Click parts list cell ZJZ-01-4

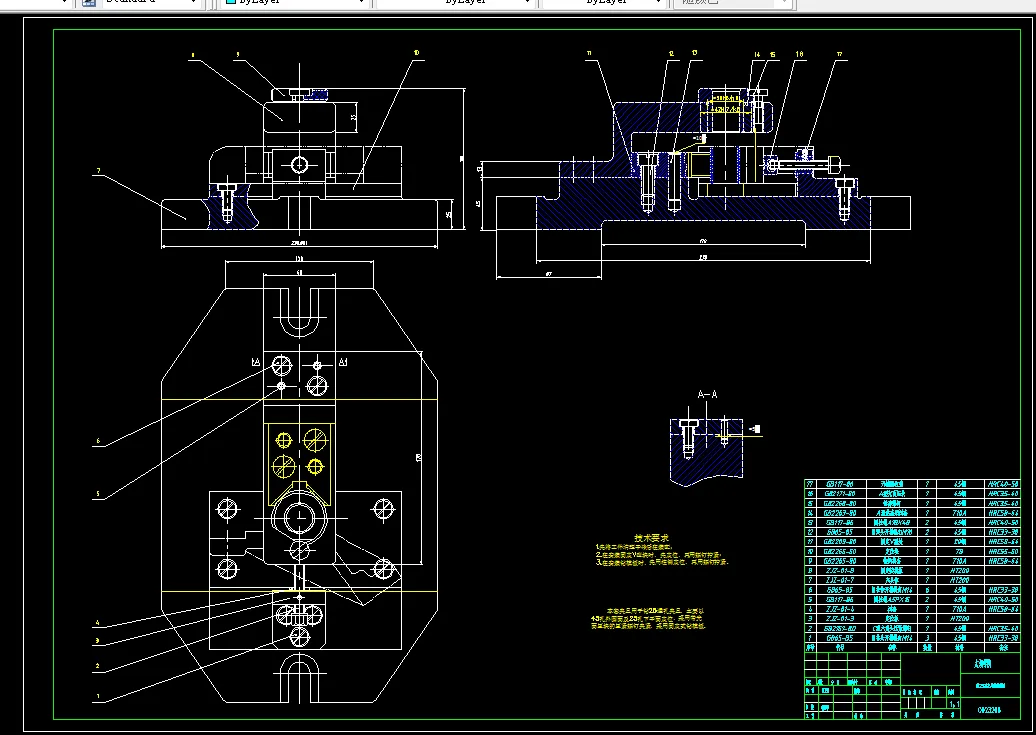point(840,609)
